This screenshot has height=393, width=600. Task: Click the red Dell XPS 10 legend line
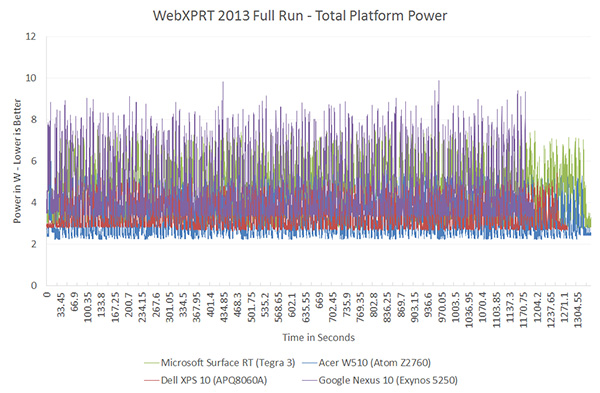[x=152, y=380]
